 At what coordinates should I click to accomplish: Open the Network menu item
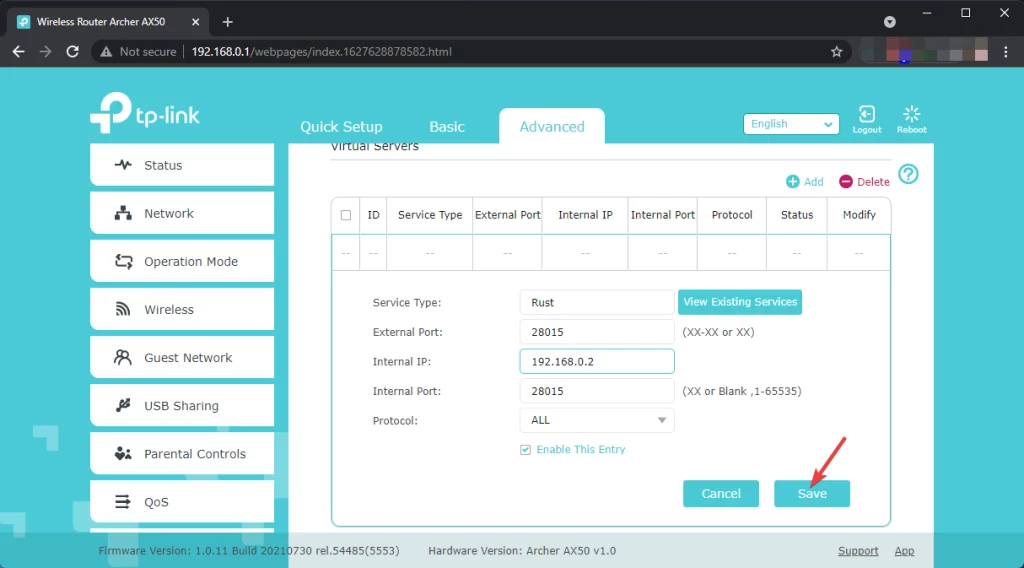(x=182, y=213)
